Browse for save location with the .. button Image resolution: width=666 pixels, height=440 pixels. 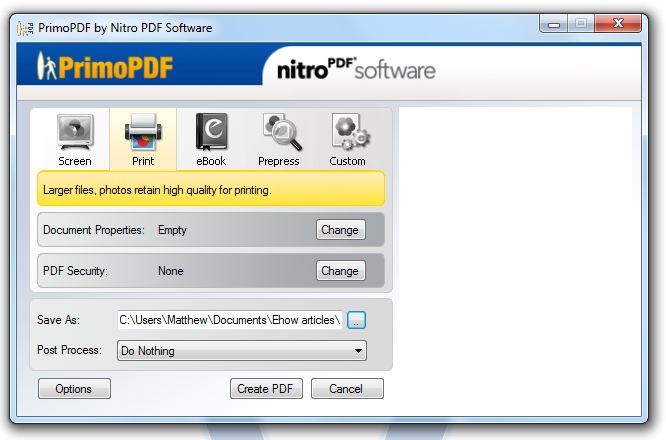click(356, 320)
